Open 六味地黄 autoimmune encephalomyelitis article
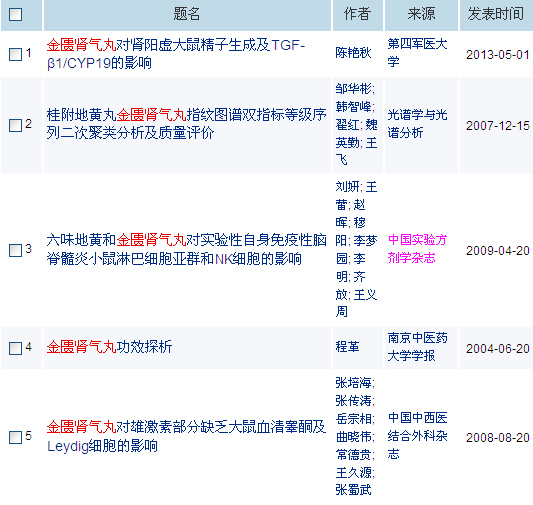The image size is (533, 505). 186,249
